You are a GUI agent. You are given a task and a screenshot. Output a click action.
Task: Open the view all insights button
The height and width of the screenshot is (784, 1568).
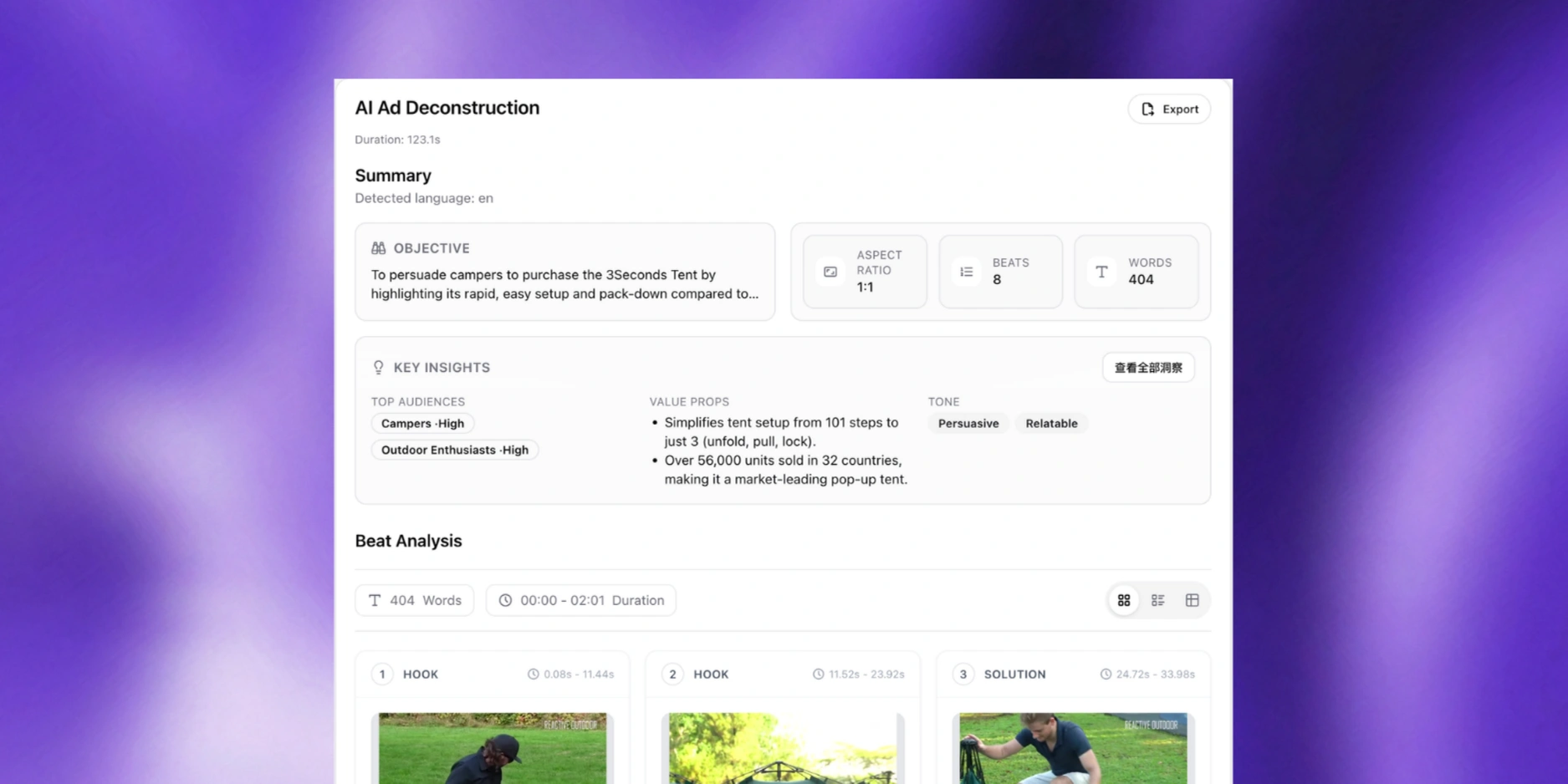pyautogui.click(x=1147, y=368)
